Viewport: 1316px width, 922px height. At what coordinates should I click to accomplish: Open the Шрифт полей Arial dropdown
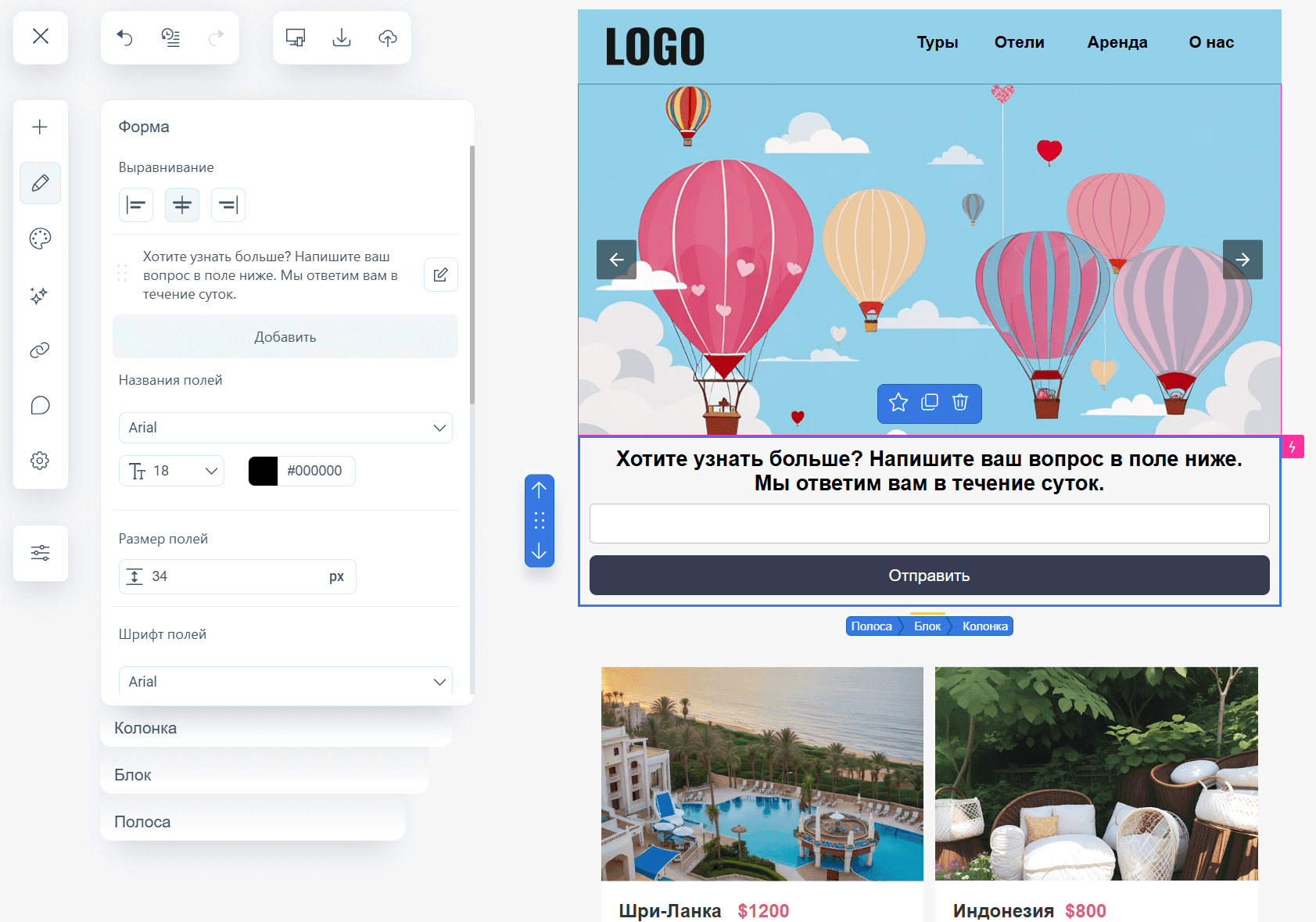(285, 682)
